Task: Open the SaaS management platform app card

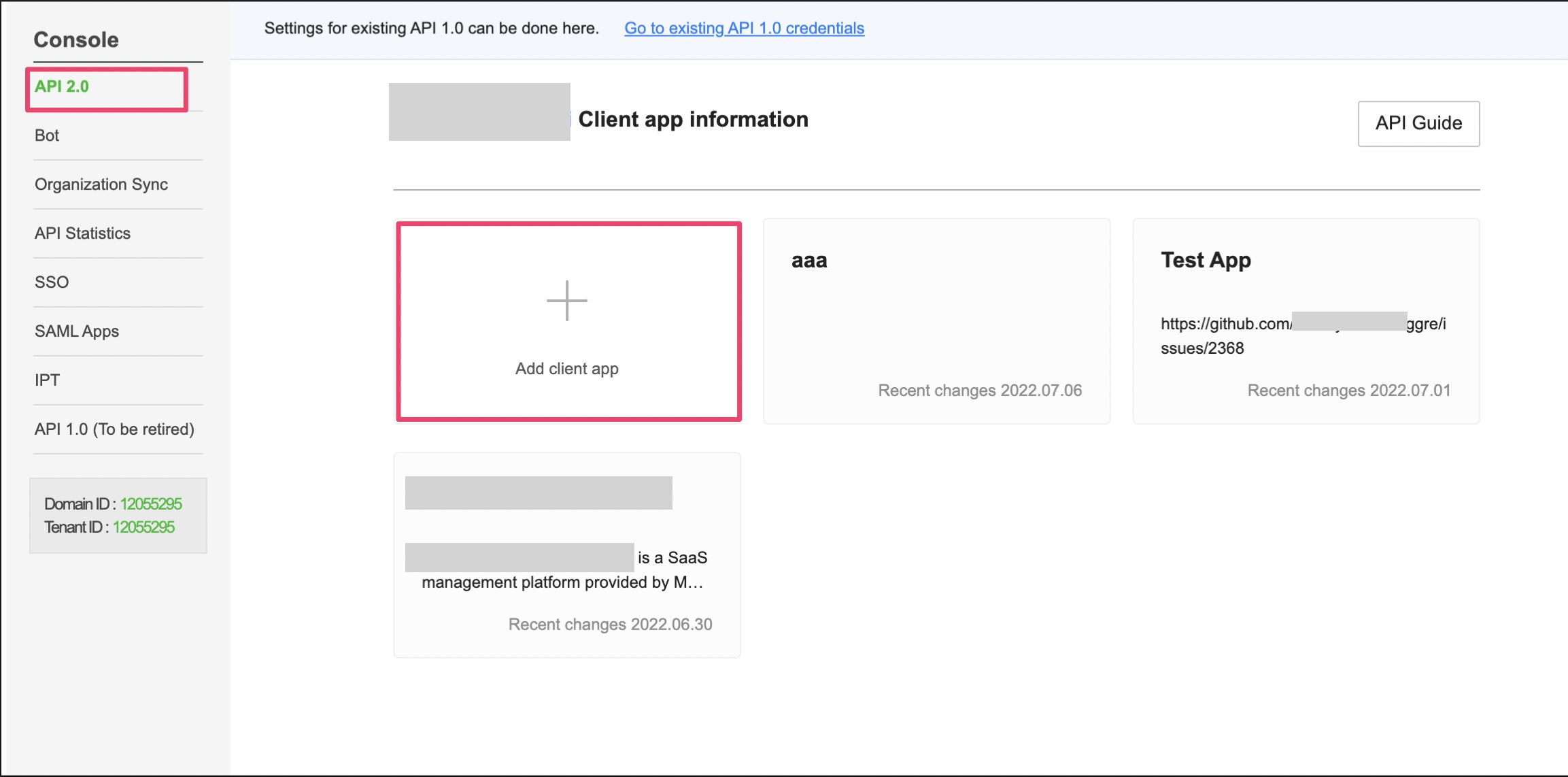Action: point(567,555)
